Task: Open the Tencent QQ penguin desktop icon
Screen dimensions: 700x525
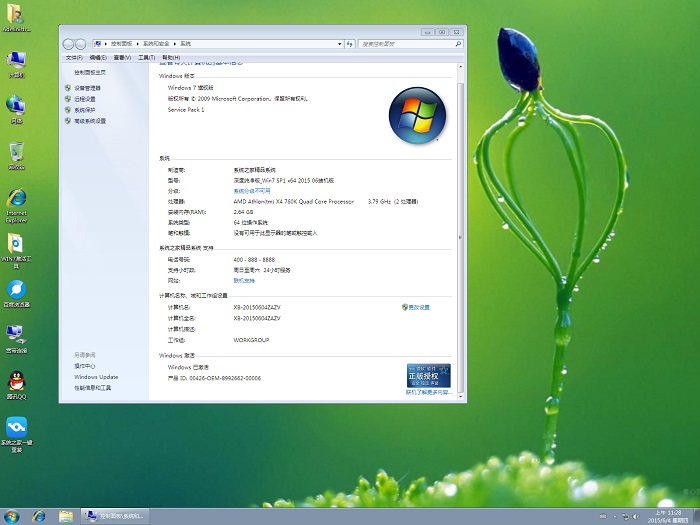Action: point(16,381)
